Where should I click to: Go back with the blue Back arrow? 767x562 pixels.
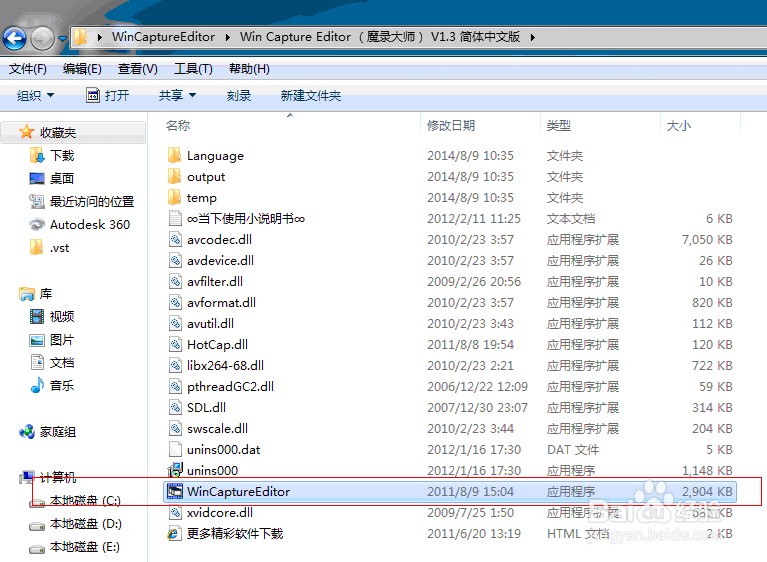(15, 38)
